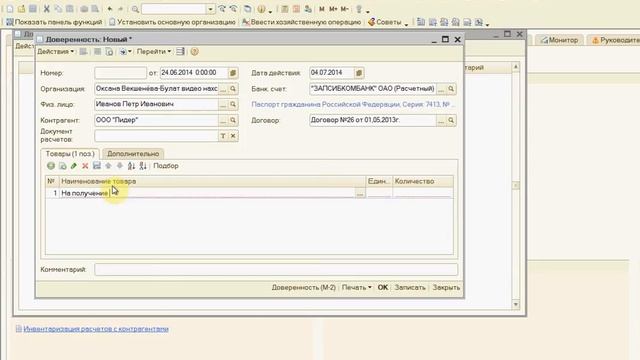Click the sort ascending icon in goods toolbar

point(131,166)
